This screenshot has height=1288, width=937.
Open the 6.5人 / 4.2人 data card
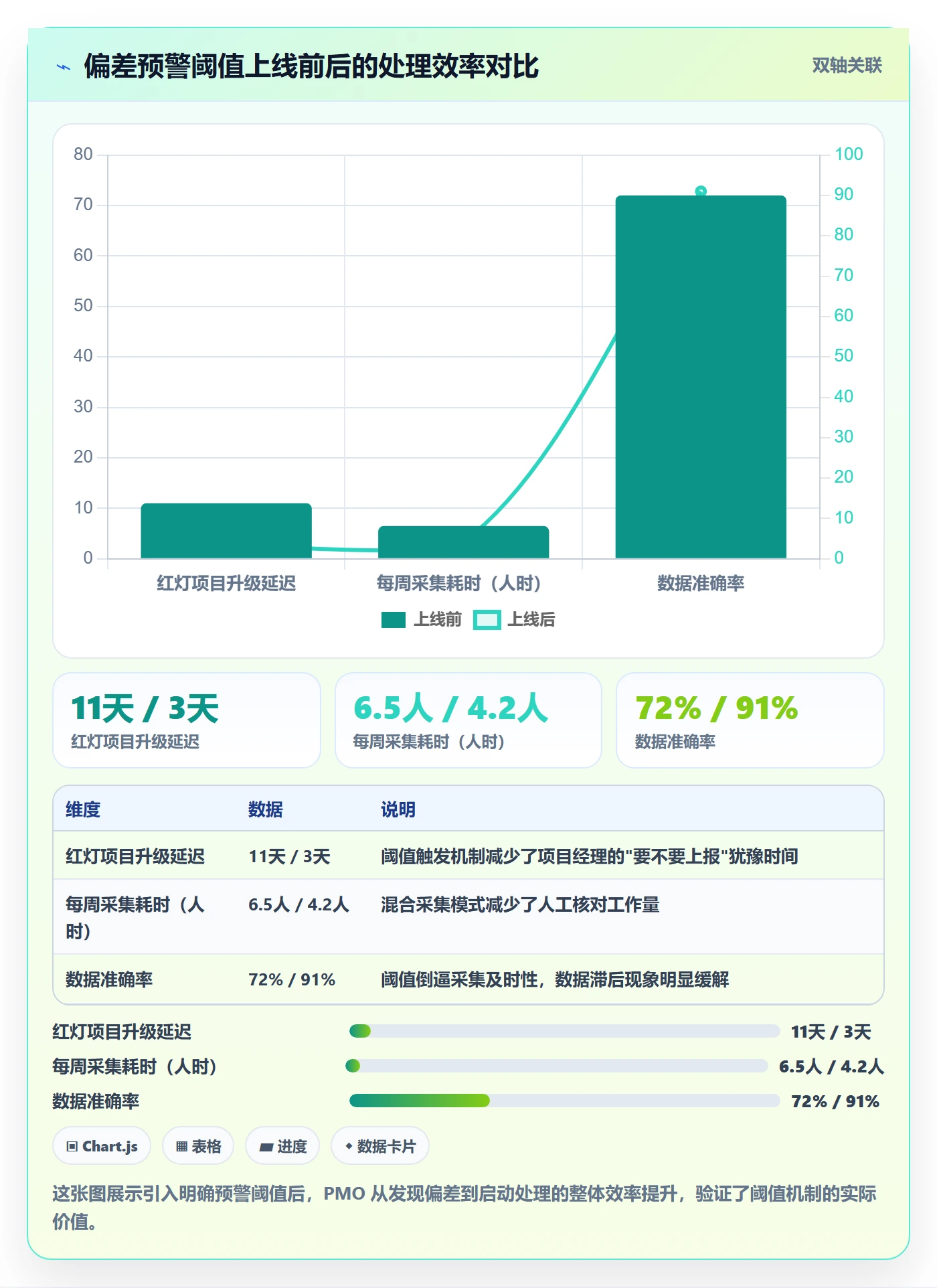coord(468,720)
